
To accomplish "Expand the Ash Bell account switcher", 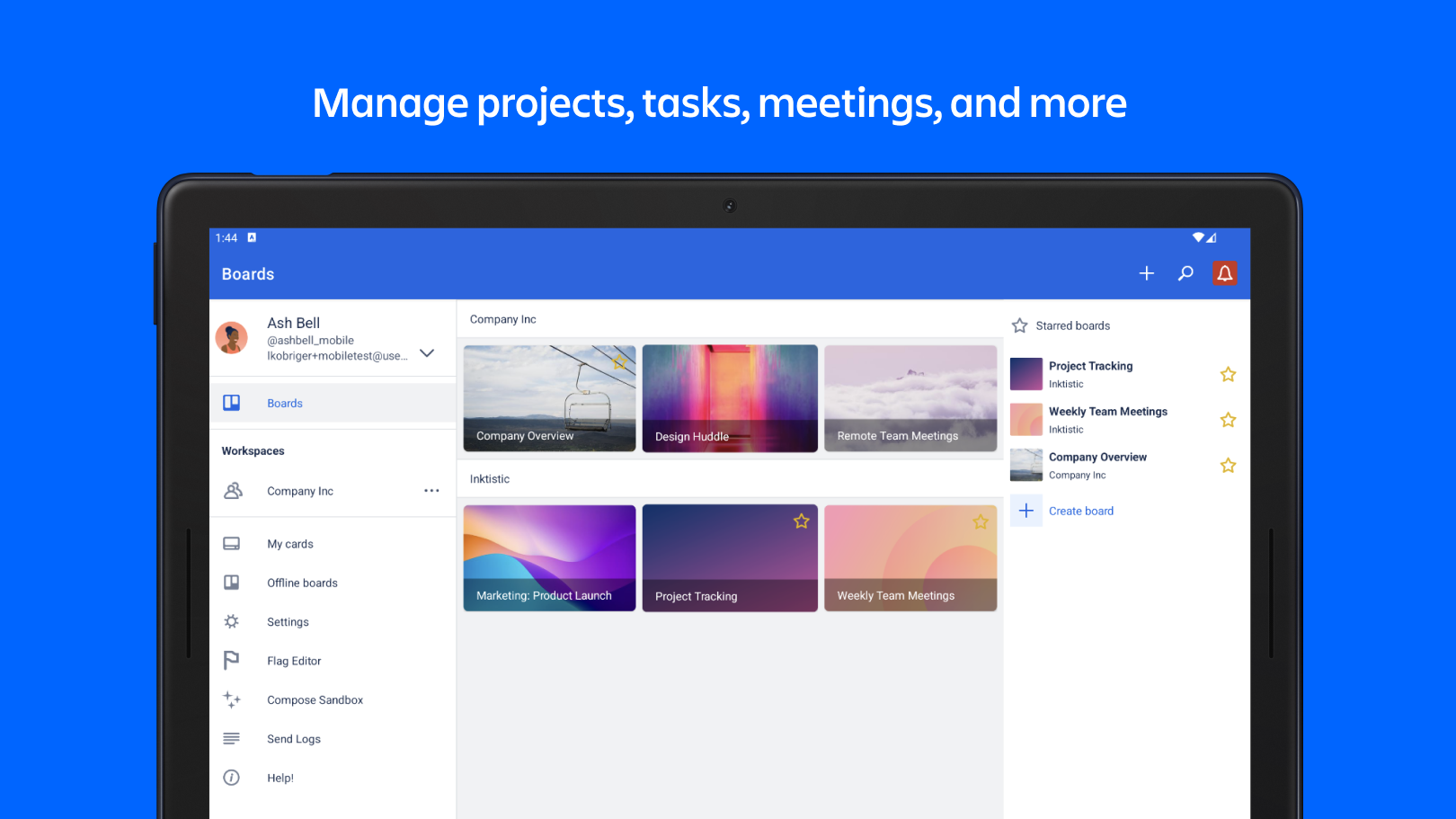I will pos(427,353).
